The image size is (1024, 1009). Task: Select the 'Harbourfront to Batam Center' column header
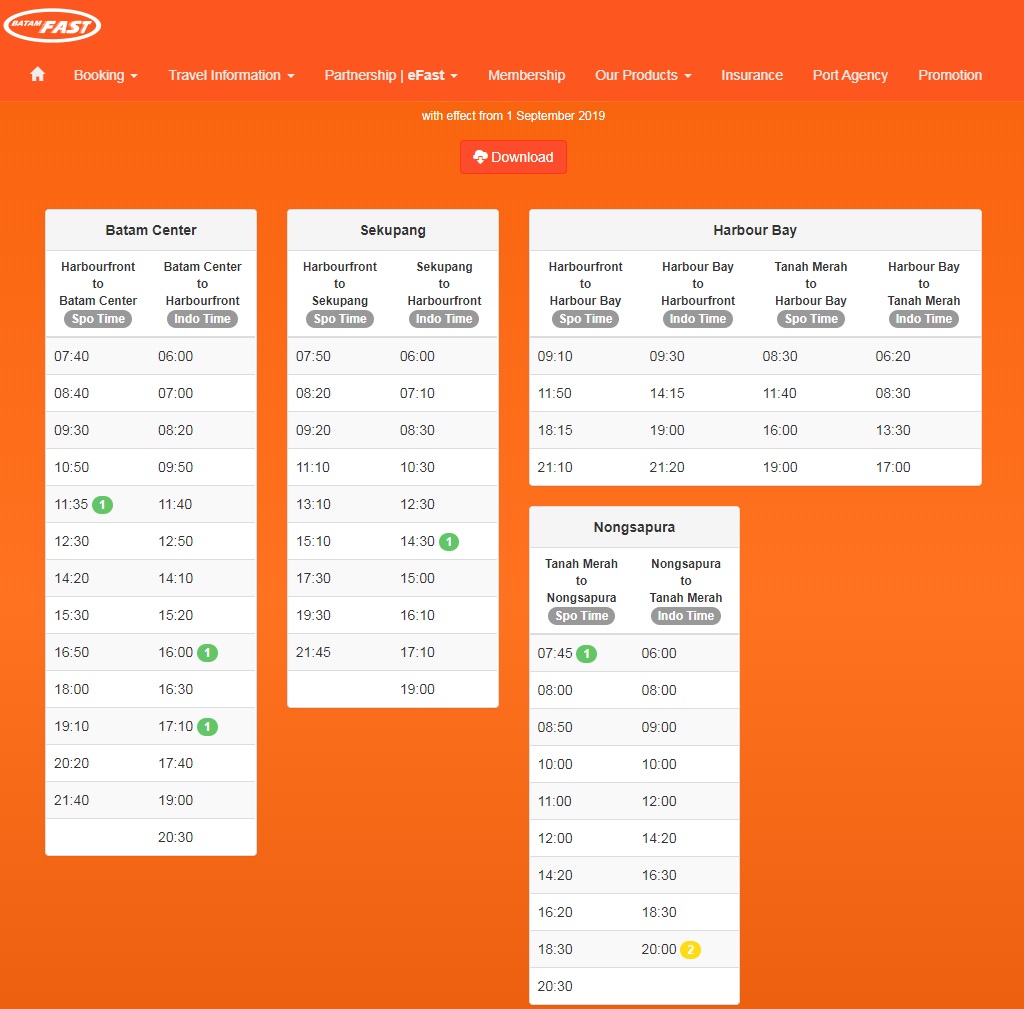[x=98, y=283]
